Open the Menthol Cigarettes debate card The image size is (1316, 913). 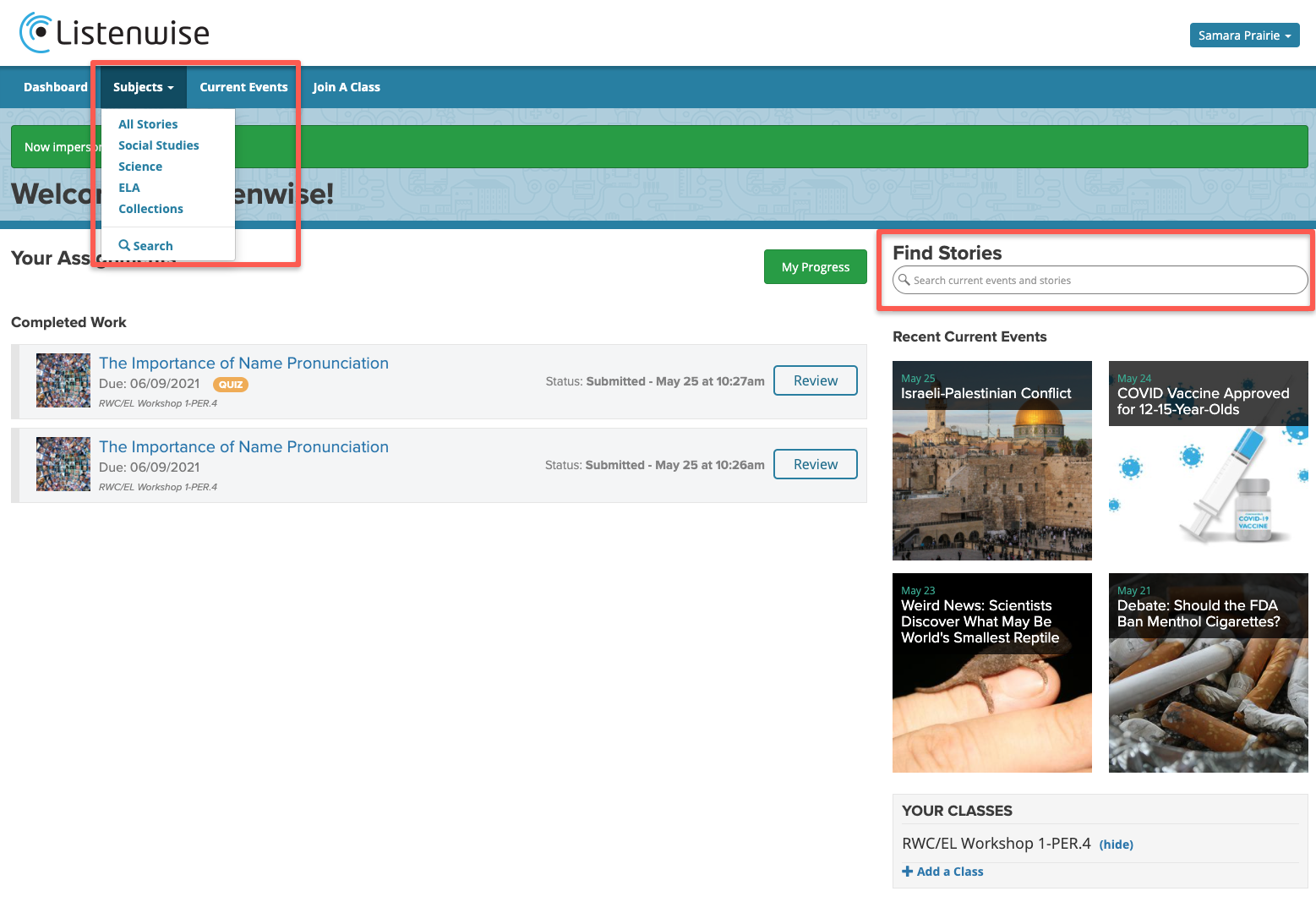click(1208, 673)
